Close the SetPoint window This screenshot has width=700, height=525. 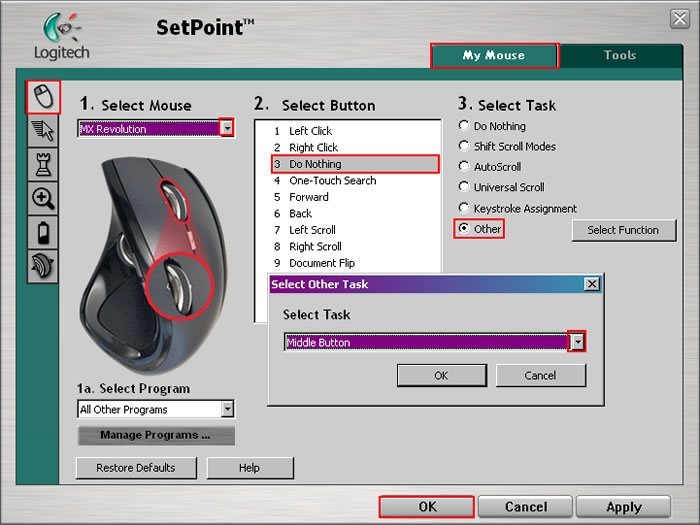click(680, 19)
